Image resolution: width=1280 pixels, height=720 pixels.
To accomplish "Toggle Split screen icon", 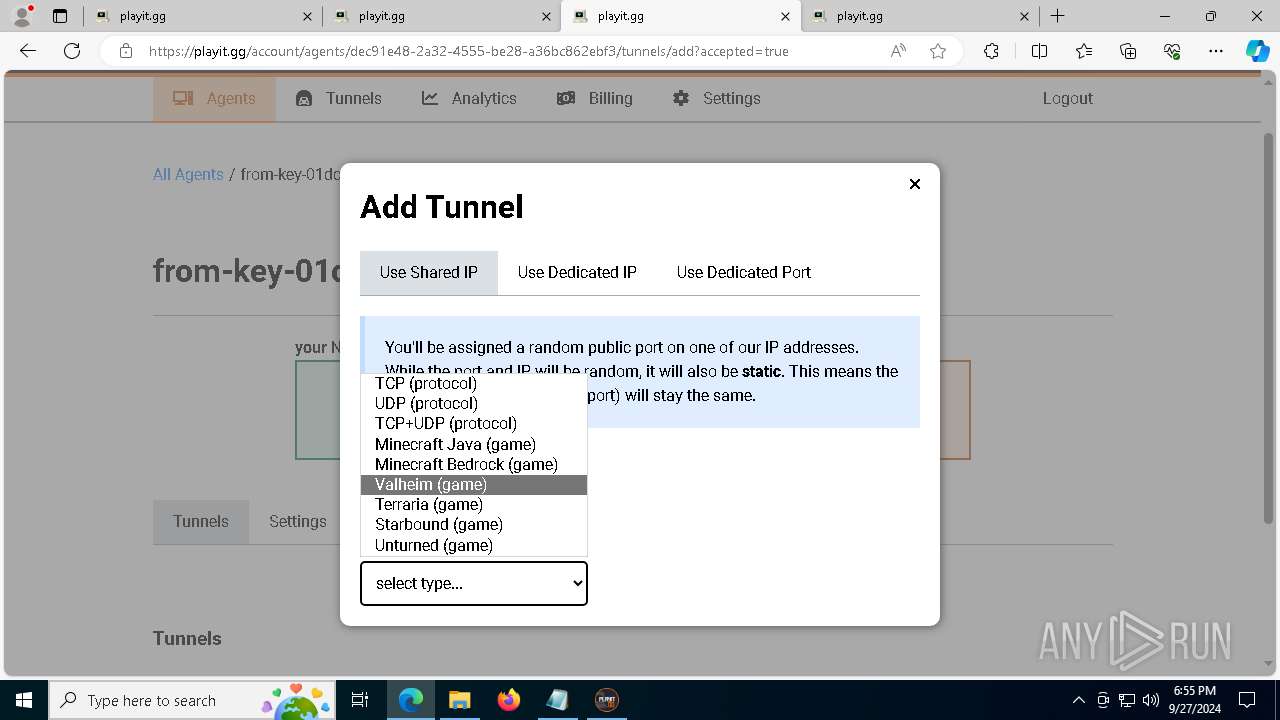I will pos(1039,51).
